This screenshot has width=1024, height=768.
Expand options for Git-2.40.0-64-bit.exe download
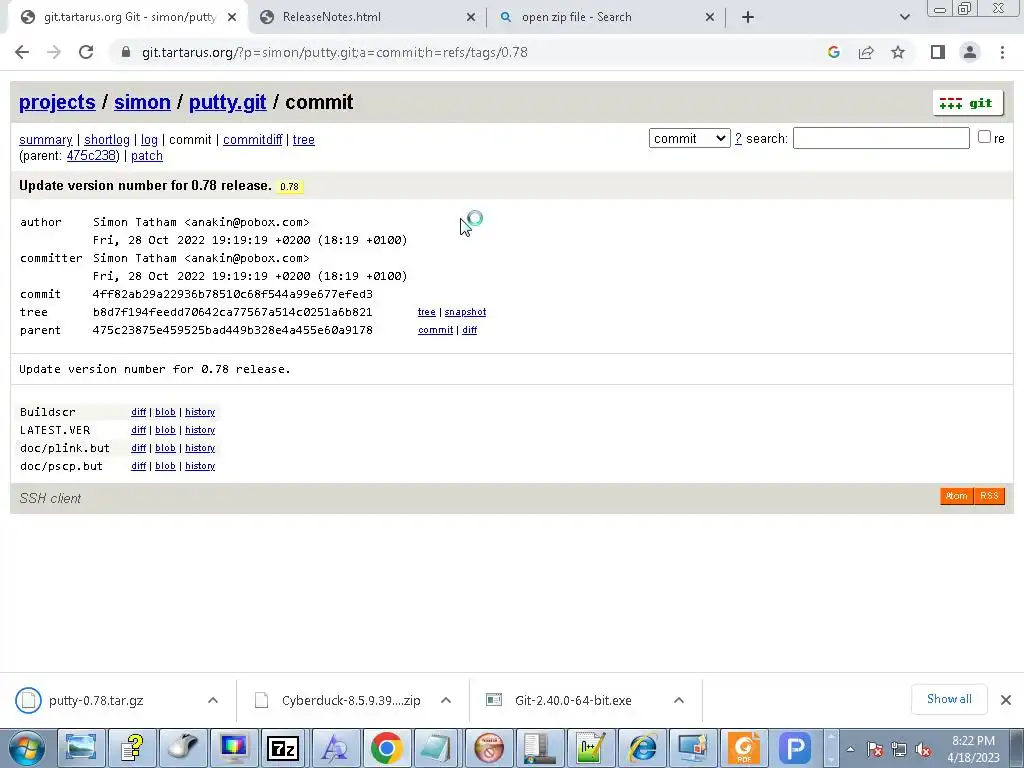679,700
